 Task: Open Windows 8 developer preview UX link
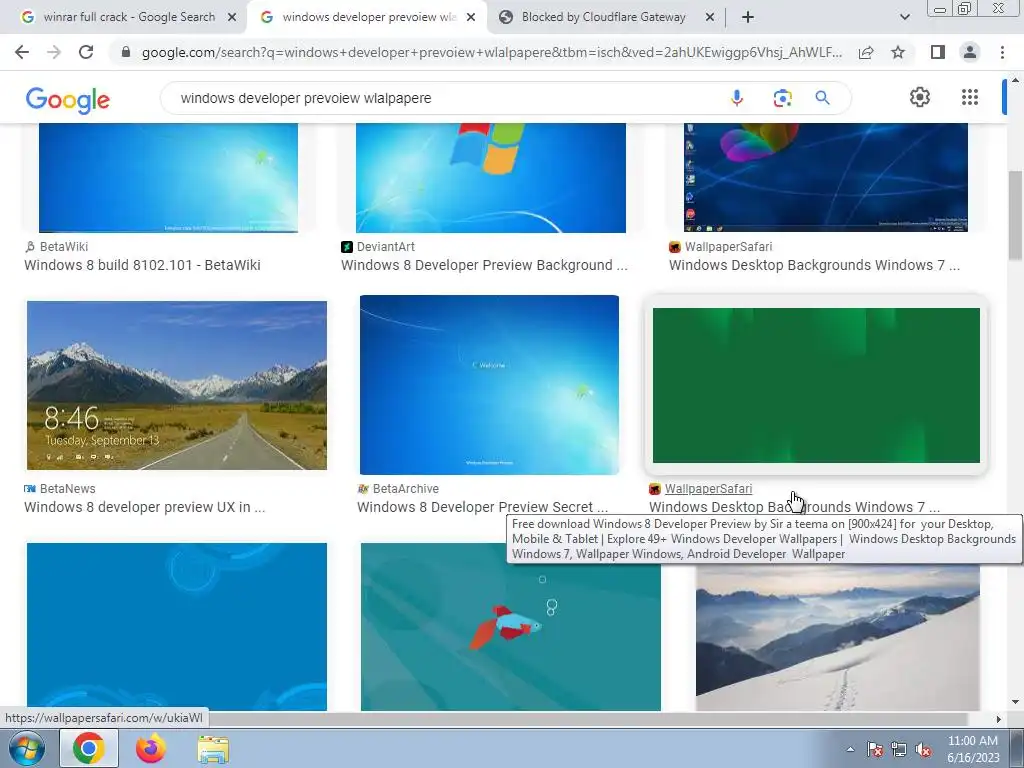144,507
